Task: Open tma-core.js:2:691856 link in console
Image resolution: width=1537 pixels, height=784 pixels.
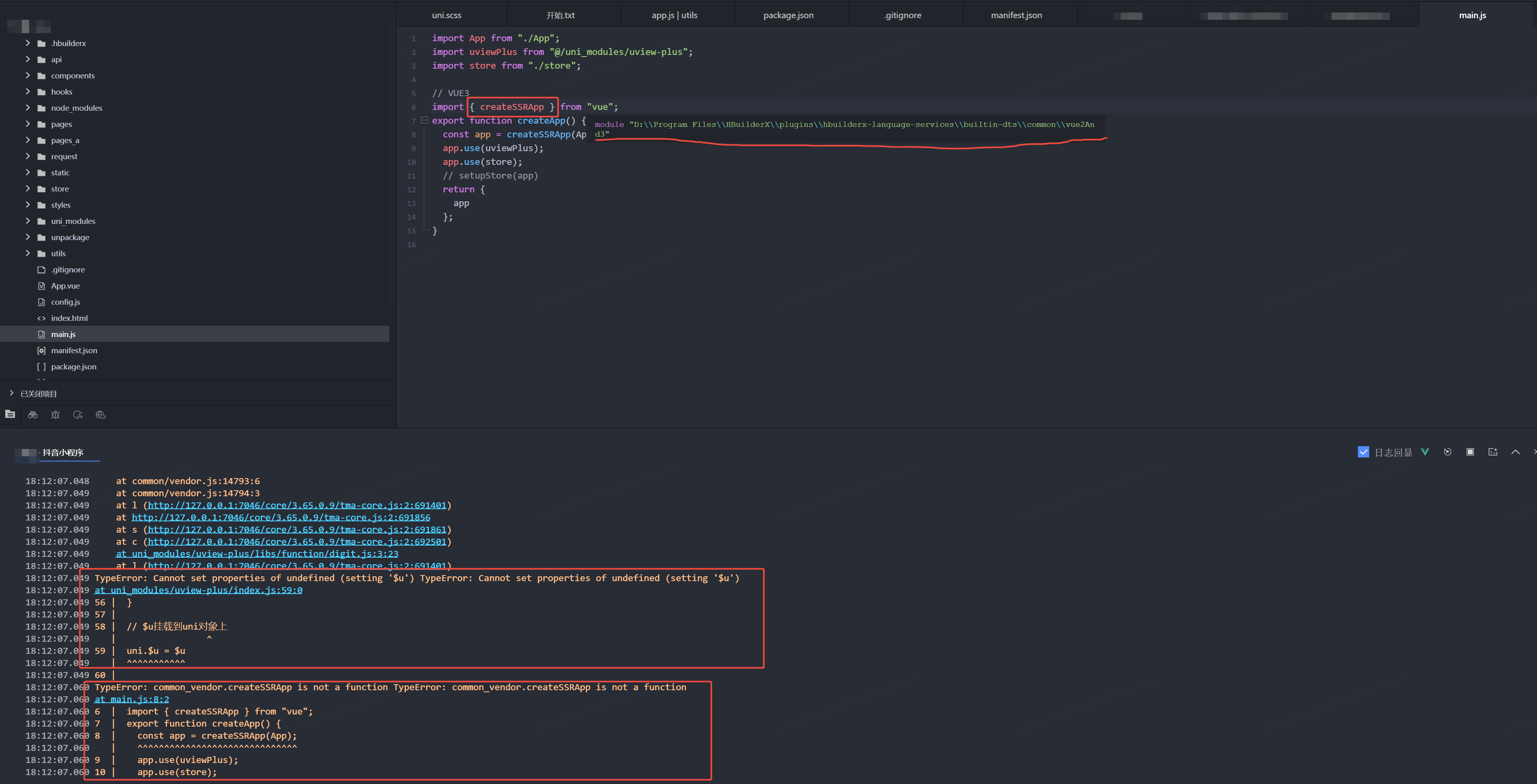Action: pyautogui.click(x=281, y=517)
